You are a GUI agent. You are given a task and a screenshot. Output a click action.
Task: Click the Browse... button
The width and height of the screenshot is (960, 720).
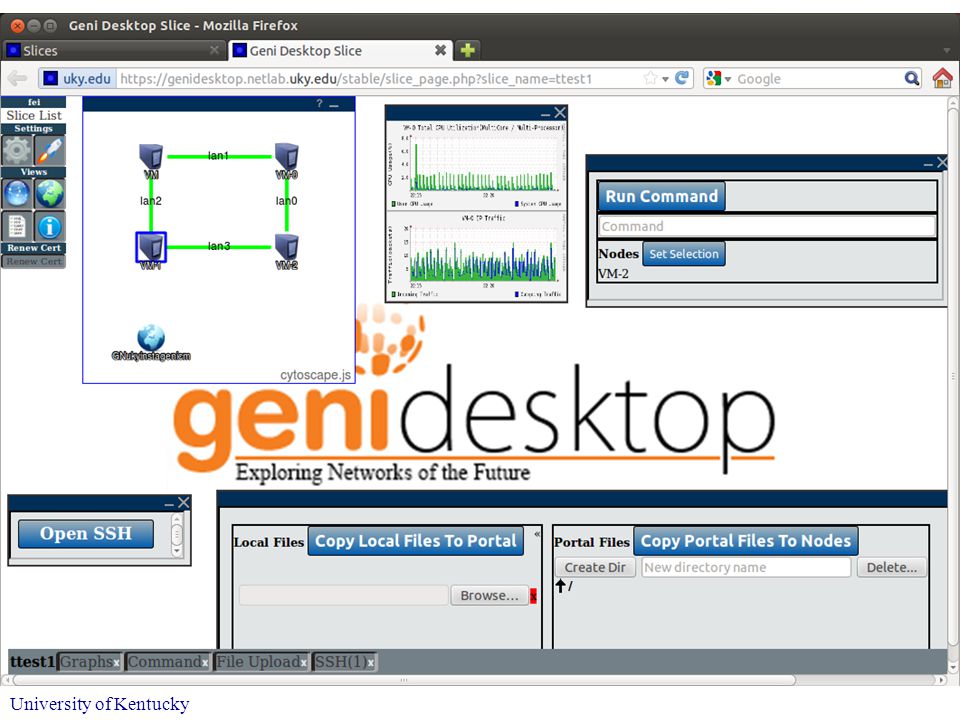[489, 596]
